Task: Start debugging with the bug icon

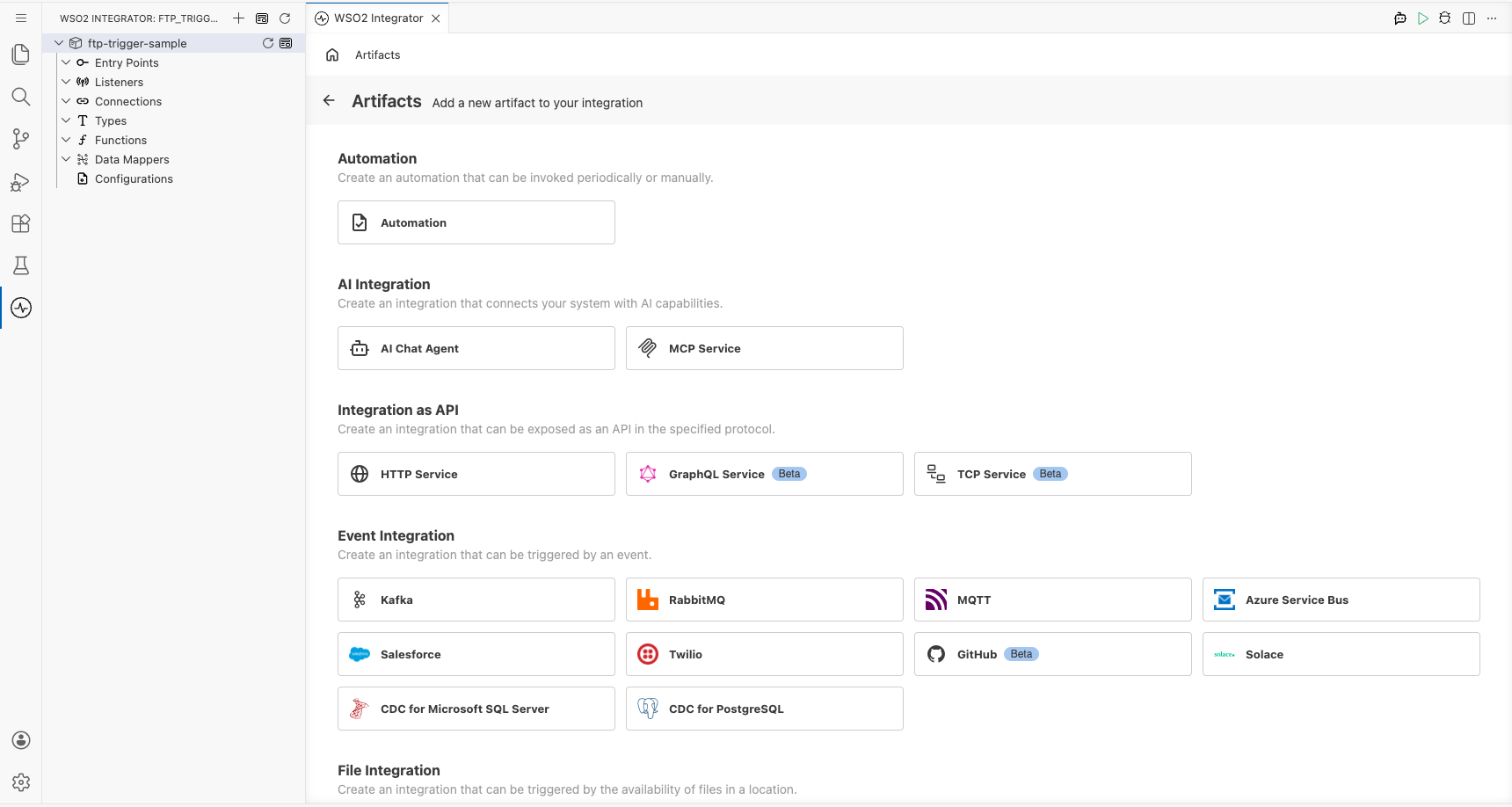Action: click(1445, 18)
